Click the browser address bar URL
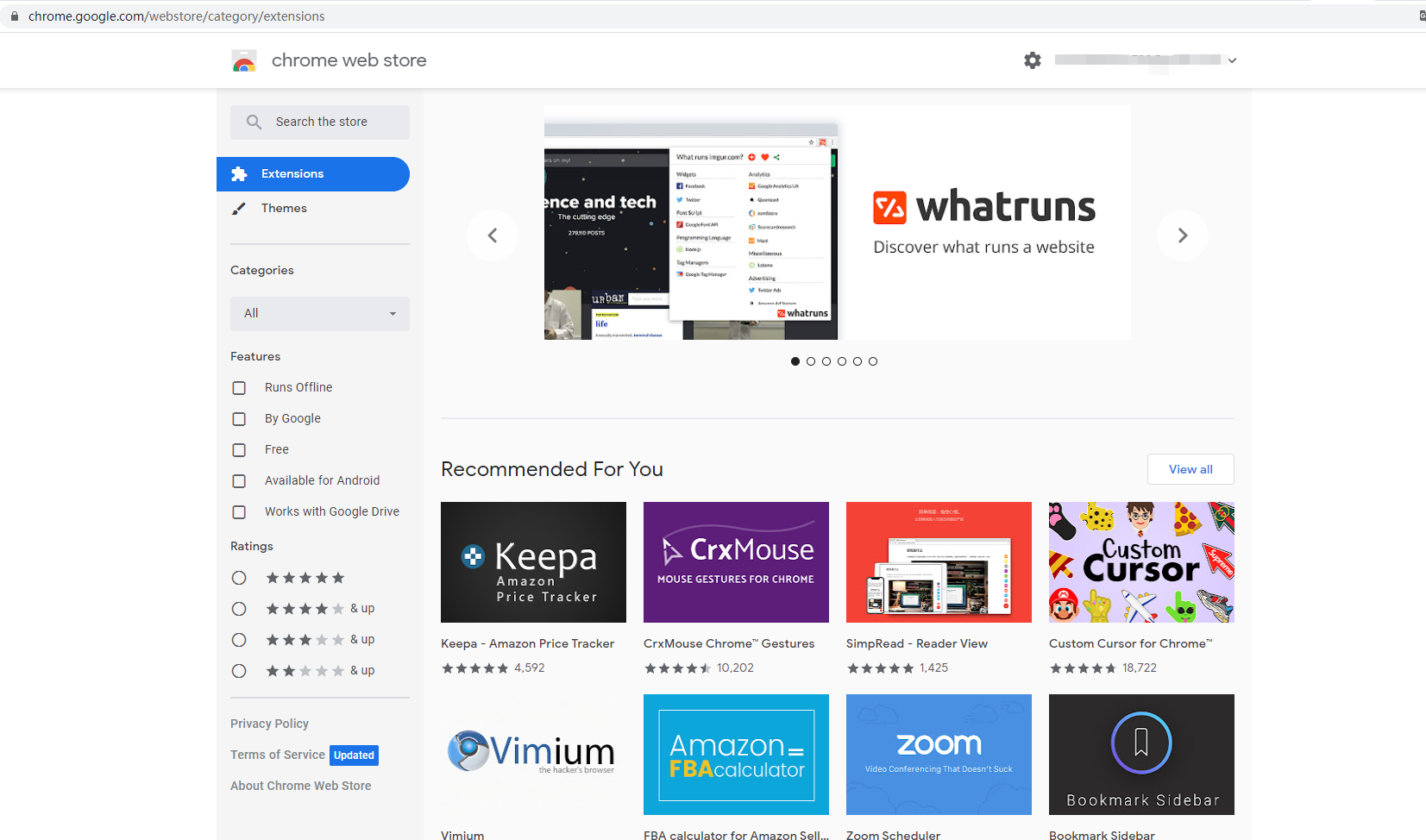 [x=177, y=16]
